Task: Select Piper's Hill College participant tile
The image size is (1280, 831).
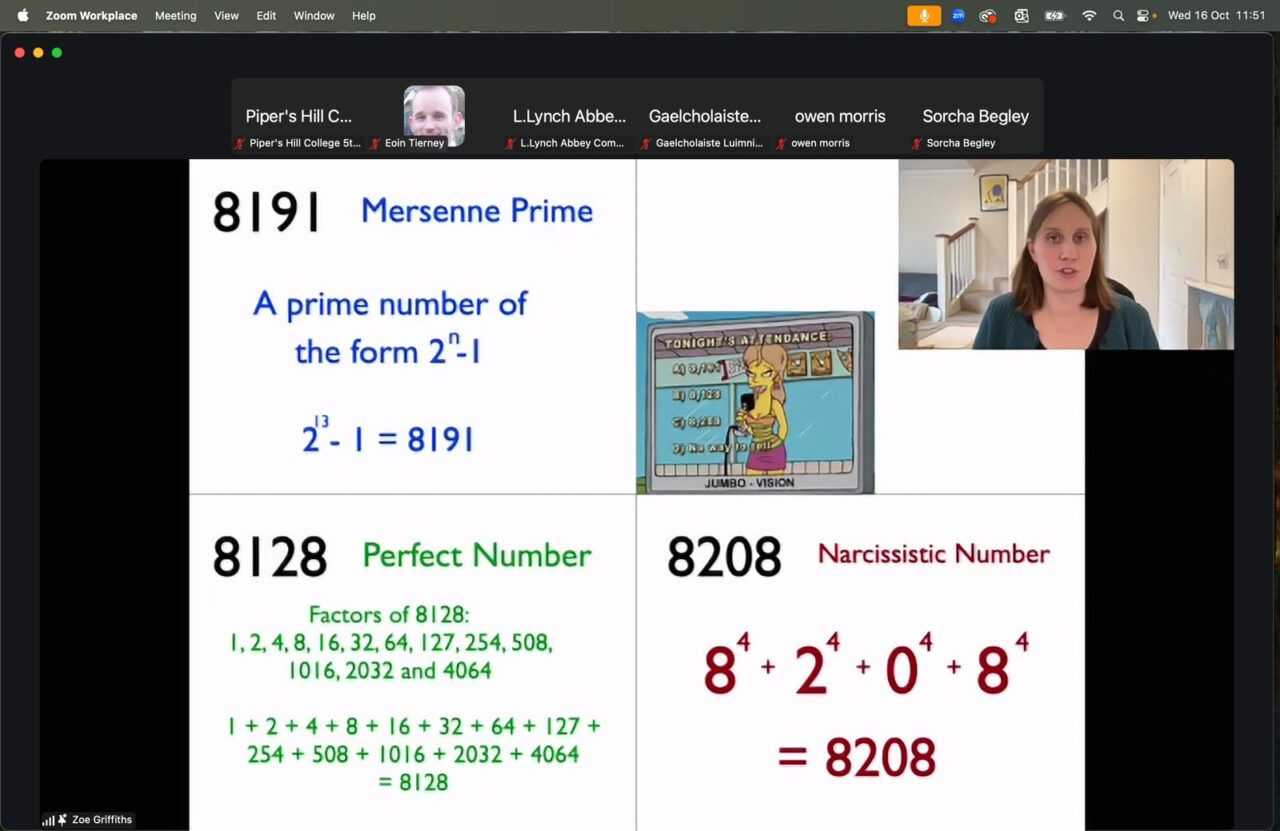Action: coord(299,116)
